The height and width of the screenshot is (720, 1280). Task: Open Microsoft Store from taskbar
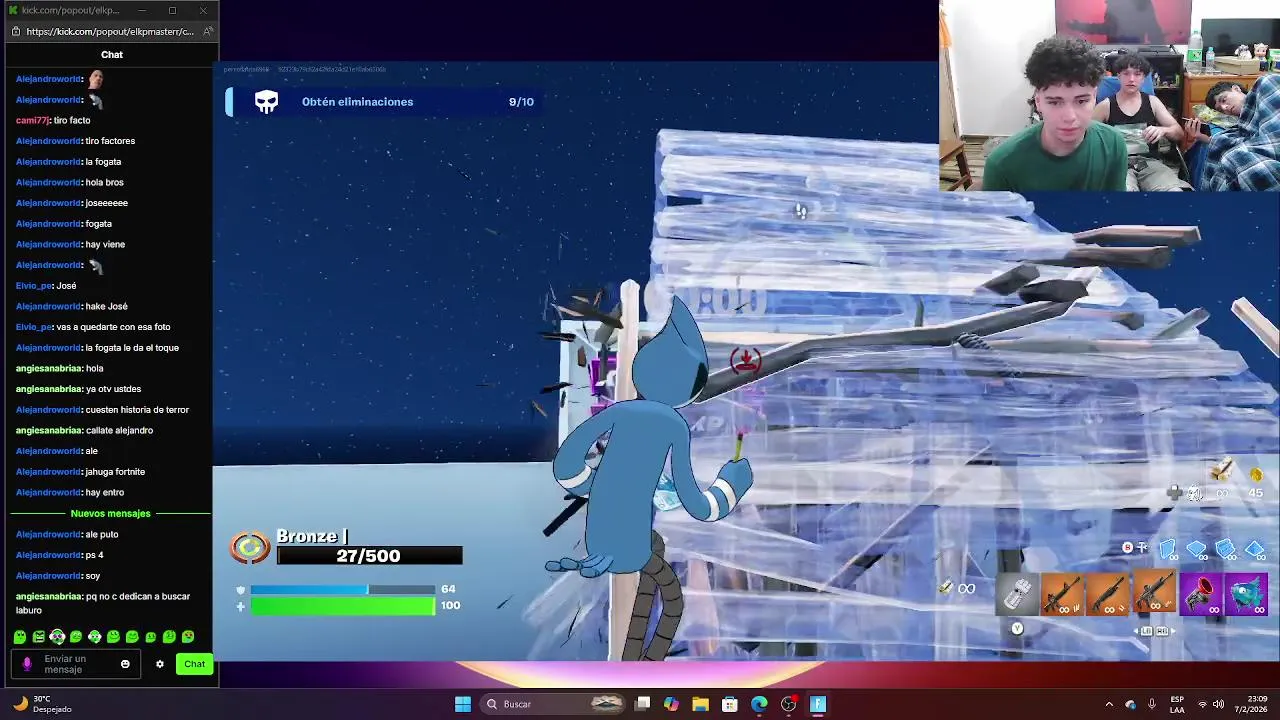pos(730,704)
